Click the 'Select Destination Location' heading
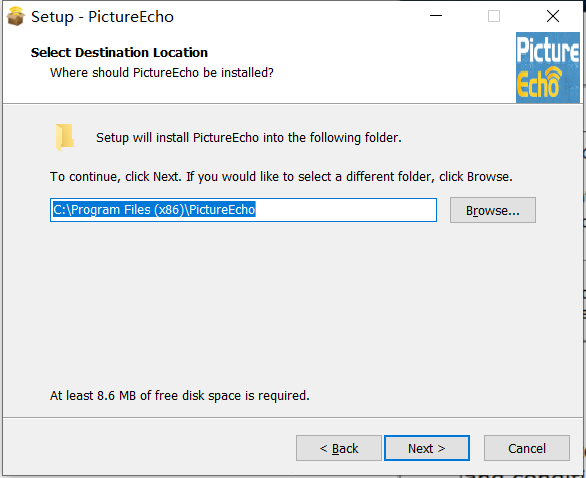This screenshot has width=586, height=478. tap(119, 53)
